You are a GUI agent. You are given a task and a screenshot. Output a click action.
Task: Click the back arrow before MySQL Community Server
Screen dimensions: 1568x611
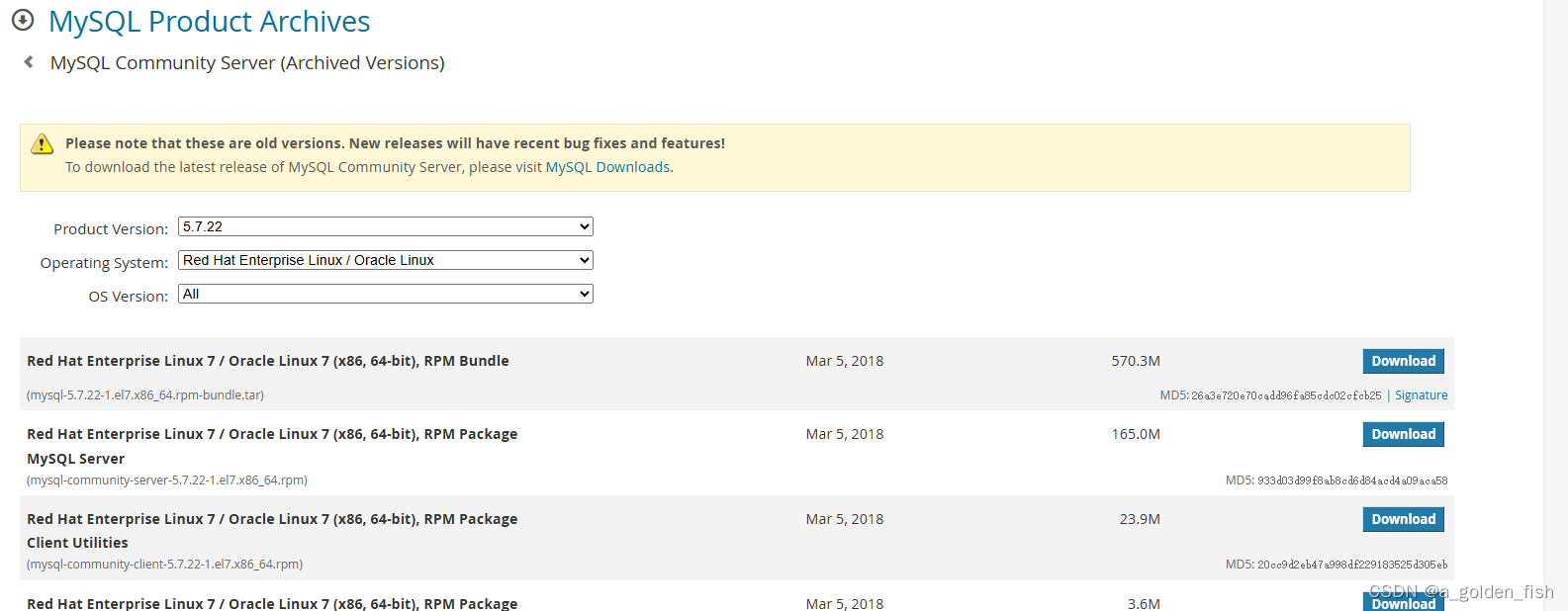tap(29, 62)
